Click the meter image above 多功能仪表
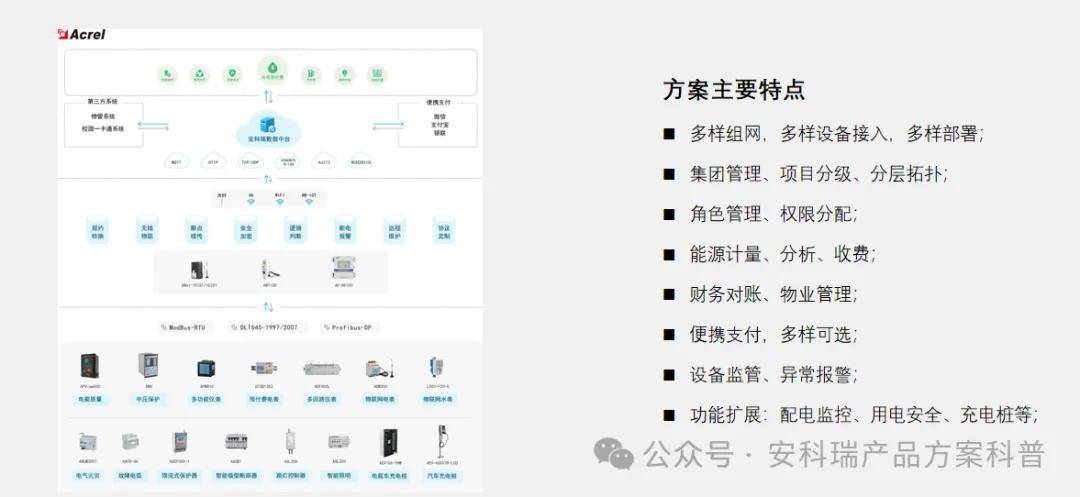Viewport: 1080px width, 497px height. (206, 368)
